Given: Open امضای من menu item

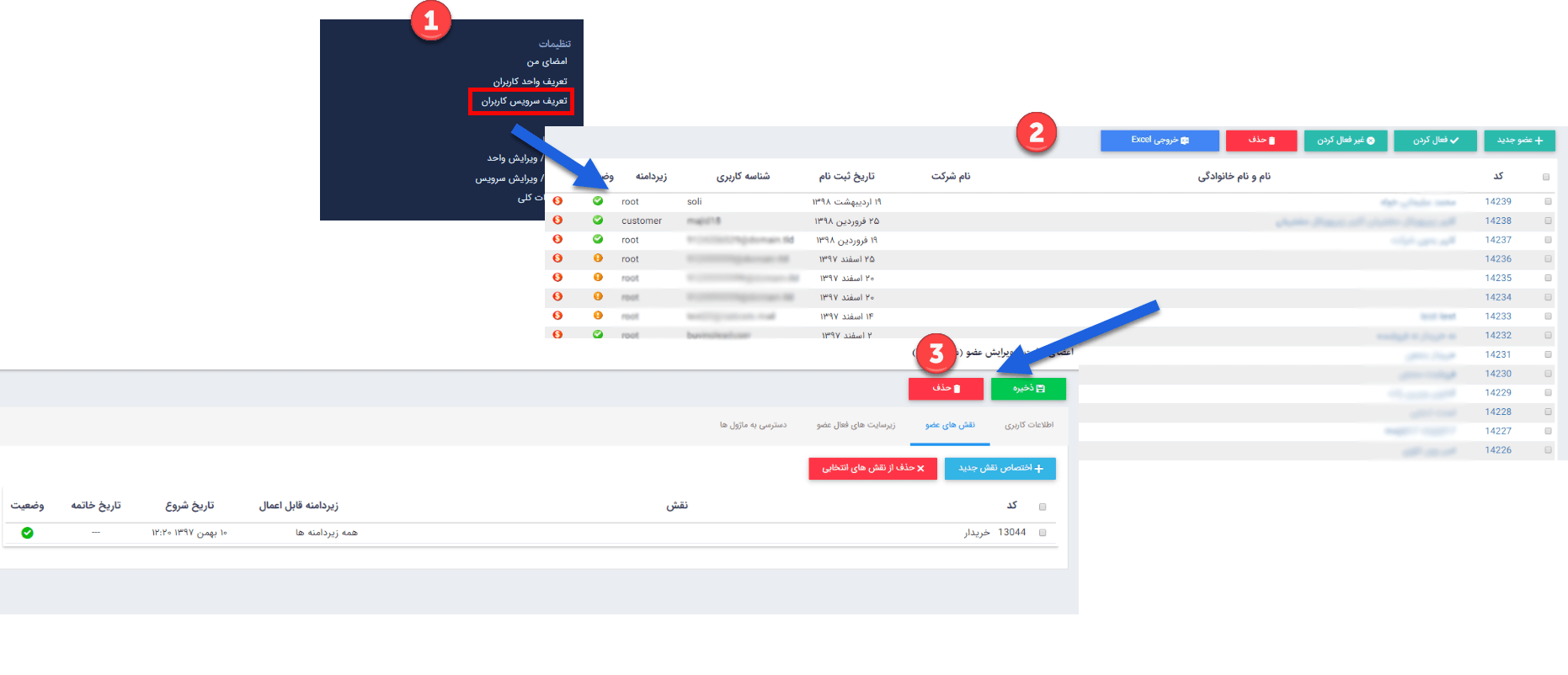Looking at the screenshot, I should [547, 61].
